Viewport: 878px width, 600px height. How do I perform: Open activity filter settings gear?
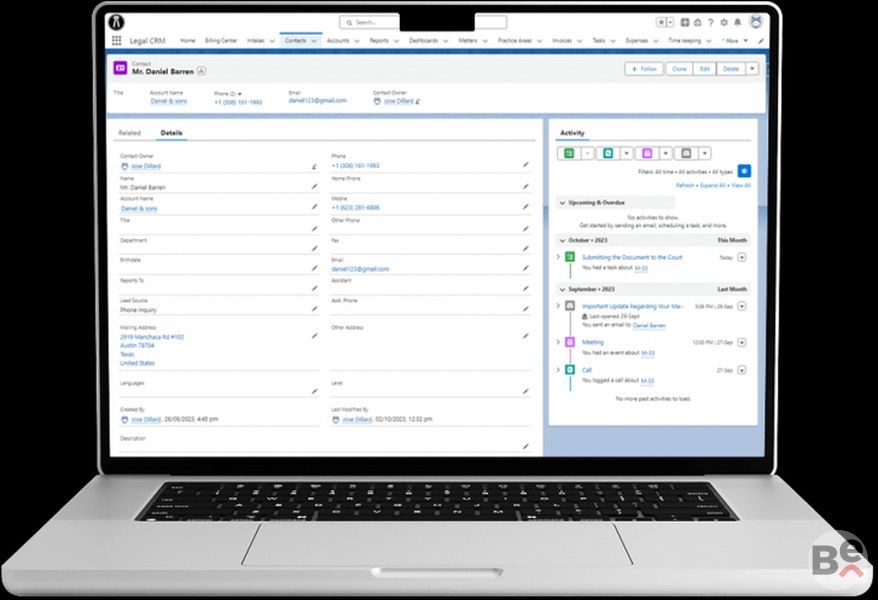tap(744, 171)
